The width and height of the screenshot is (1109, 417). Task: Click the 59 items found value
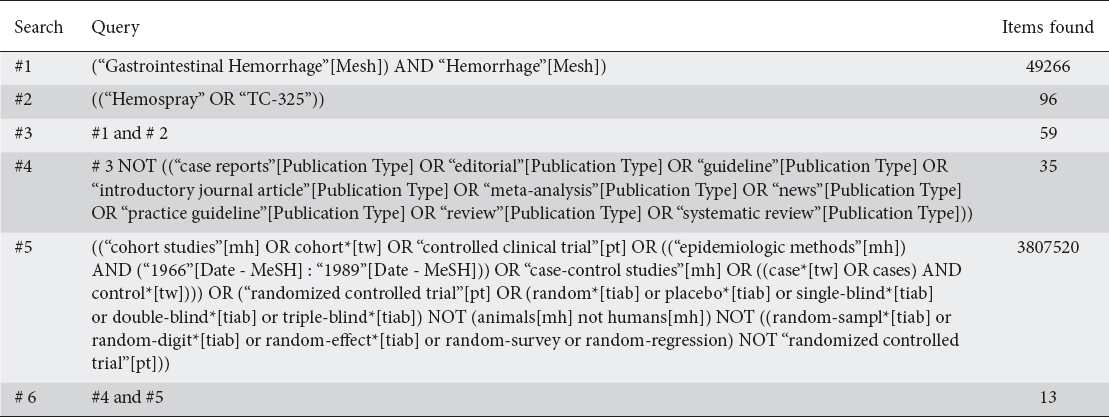pos(1047,133)
